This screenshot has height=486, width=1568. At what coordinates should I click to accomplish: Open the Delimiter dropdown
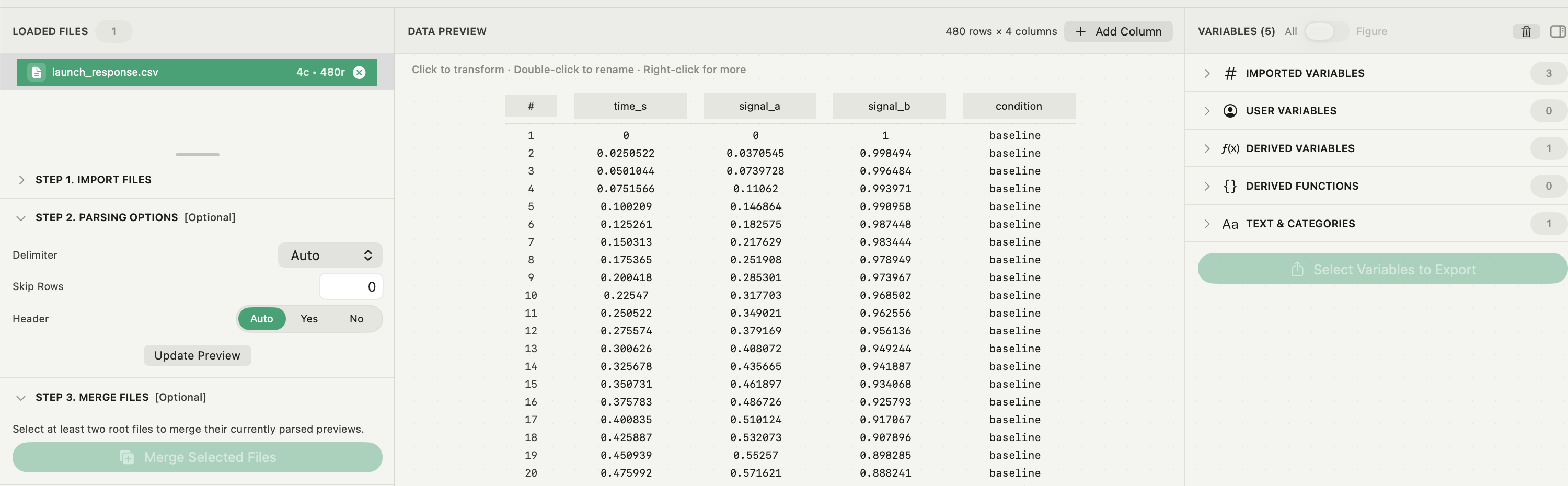(330, 256)
